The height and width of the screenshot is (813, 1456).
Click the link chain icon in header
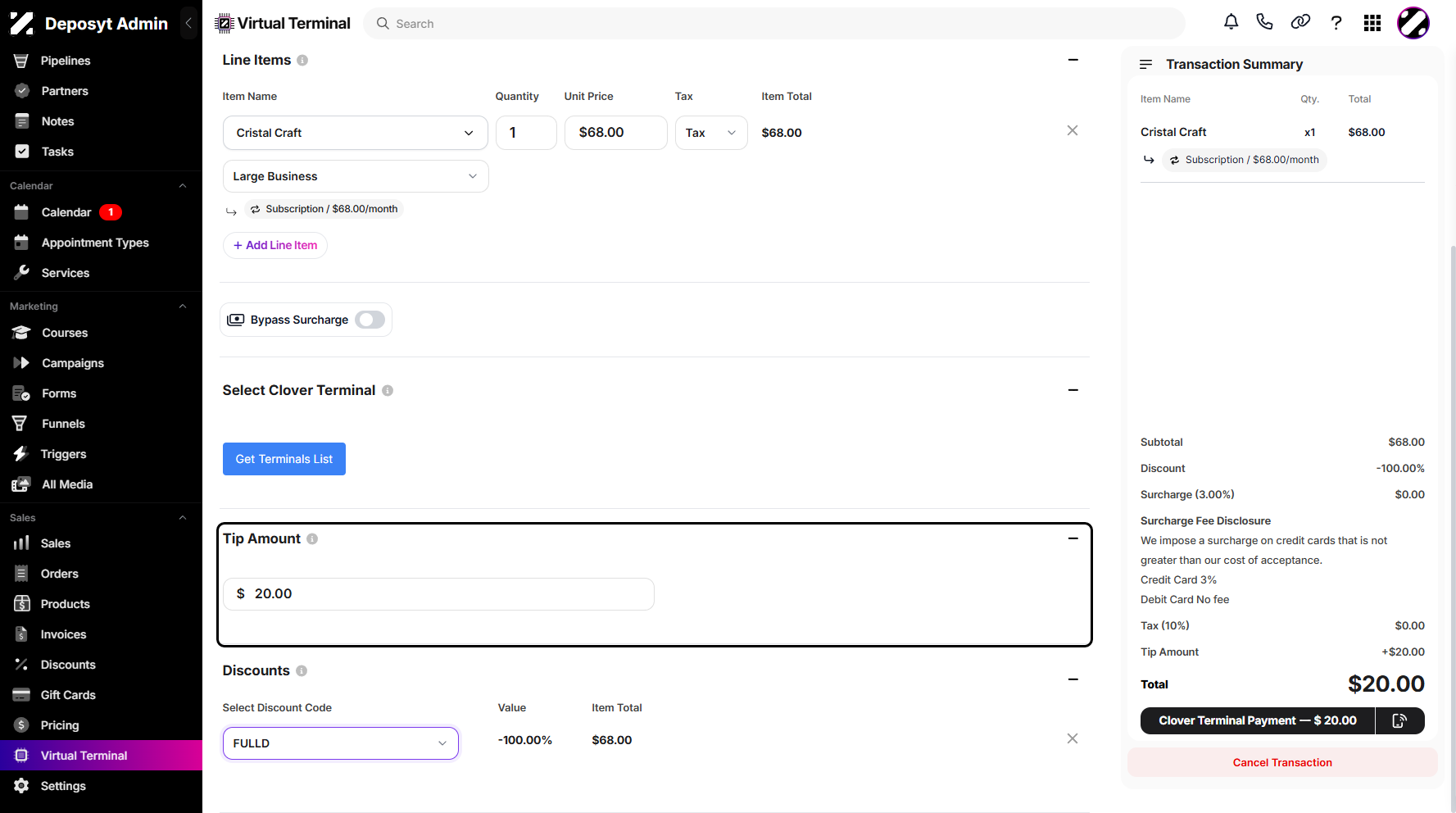click(1300, 23)
